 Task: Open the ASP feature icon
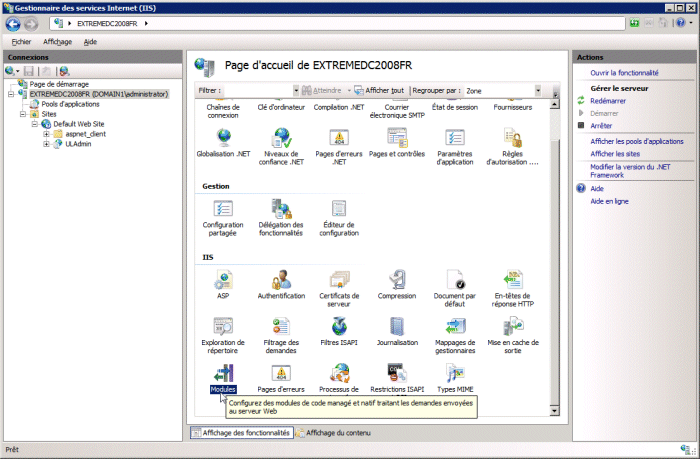223,284
